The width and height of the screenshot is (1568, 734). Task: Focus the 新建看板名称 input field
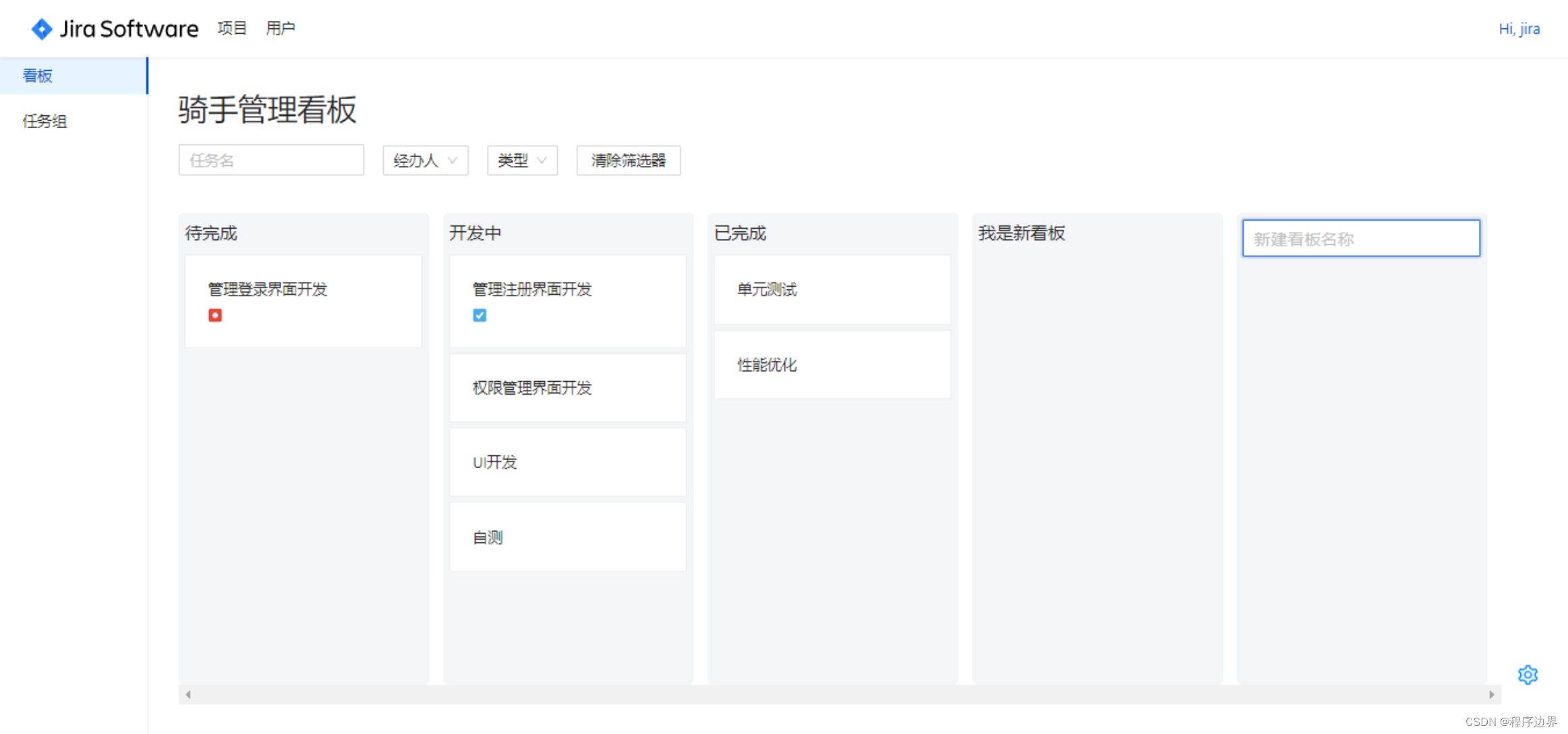point(1361,238)
